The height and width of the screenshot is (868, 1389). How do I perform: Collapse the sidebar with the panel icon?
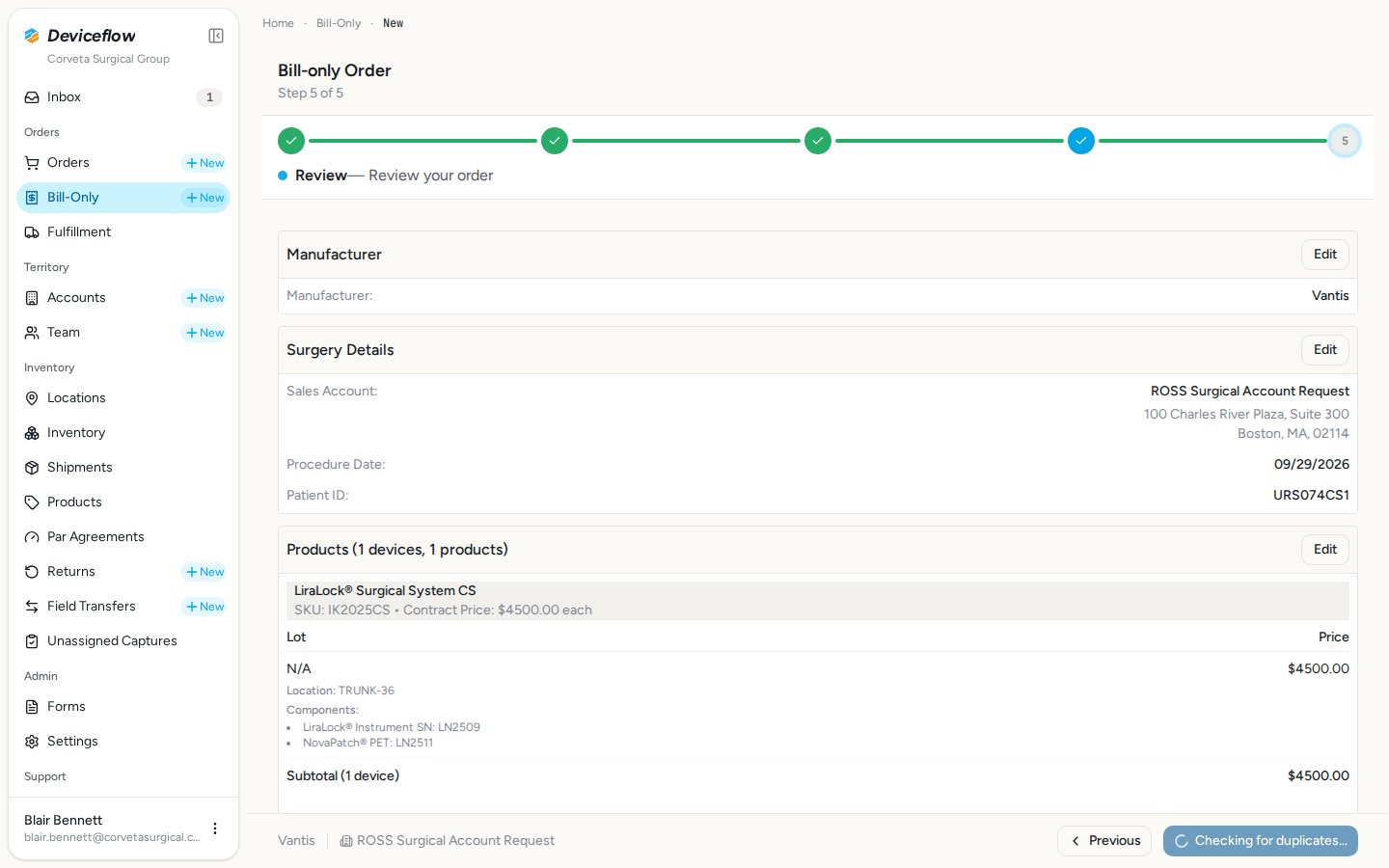click(x=216, y=36)
